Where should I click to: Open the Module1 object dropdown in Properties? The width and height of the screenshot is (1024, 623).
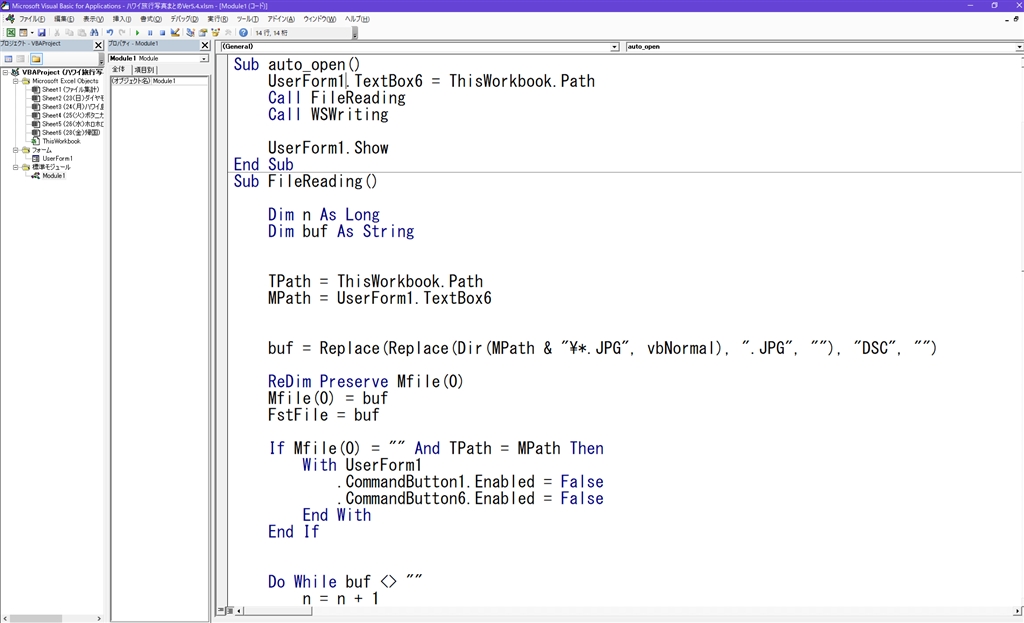point(204,59)
